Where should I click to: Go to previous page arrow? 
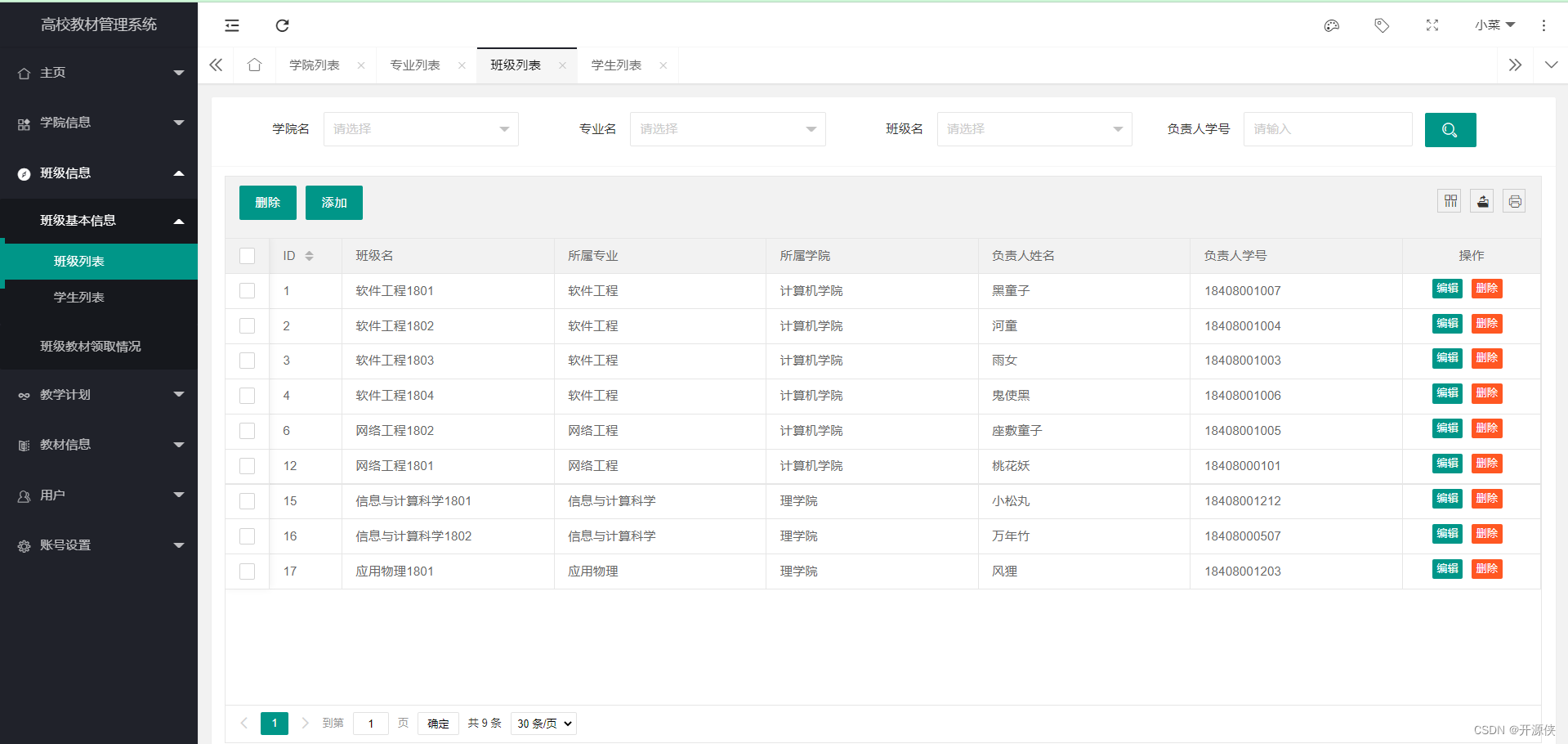point(243,723)
